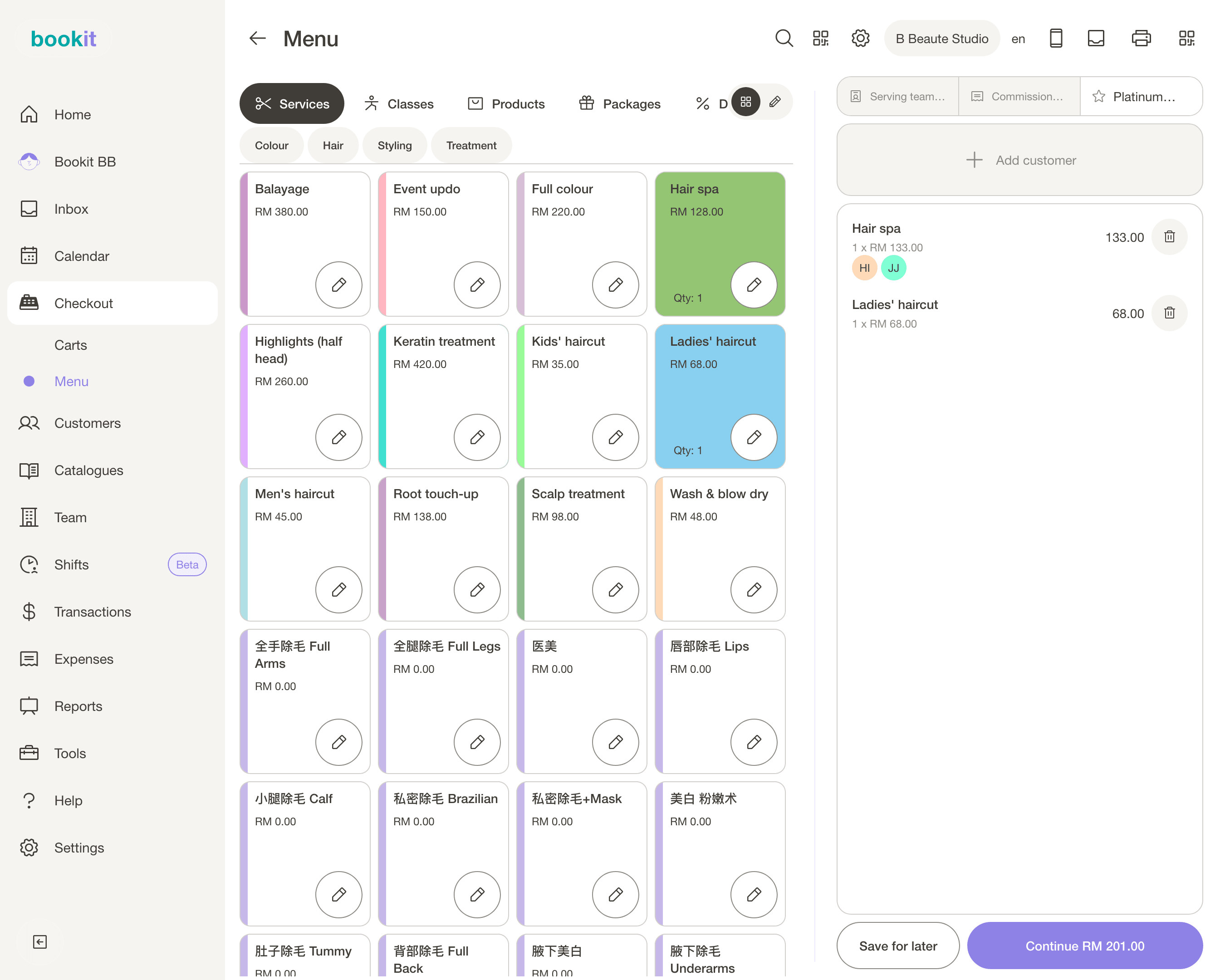Viewport: 1225px width, 980px height.
Task: Filter services by Styling category
Action: [x=394, y=146]
